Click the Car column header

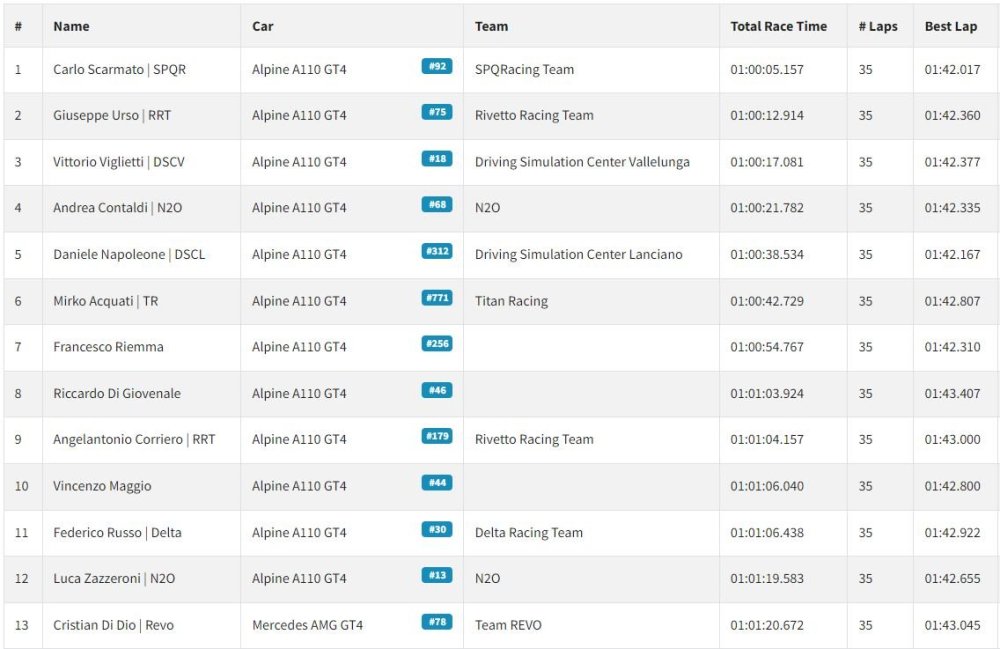tap(263, 26)
